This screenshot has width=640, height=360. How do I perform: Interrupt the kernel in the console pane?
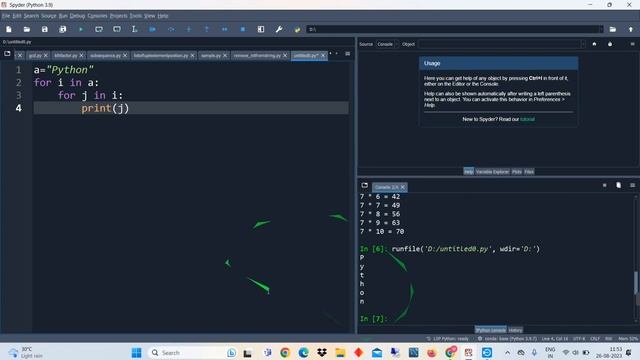pos(604,185)
